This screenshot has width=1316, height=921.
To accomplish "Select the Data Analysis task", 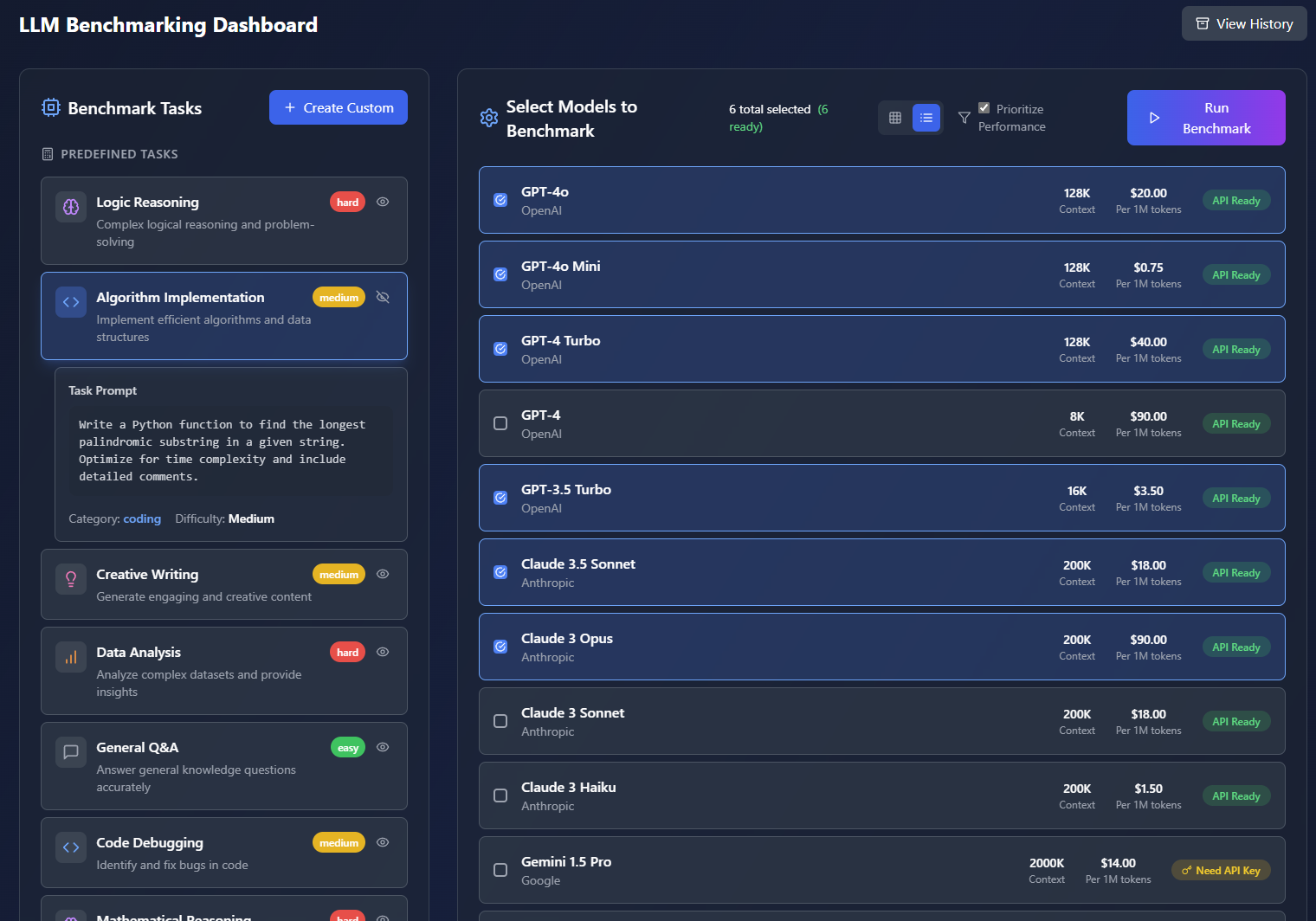I will pos(224,671).
